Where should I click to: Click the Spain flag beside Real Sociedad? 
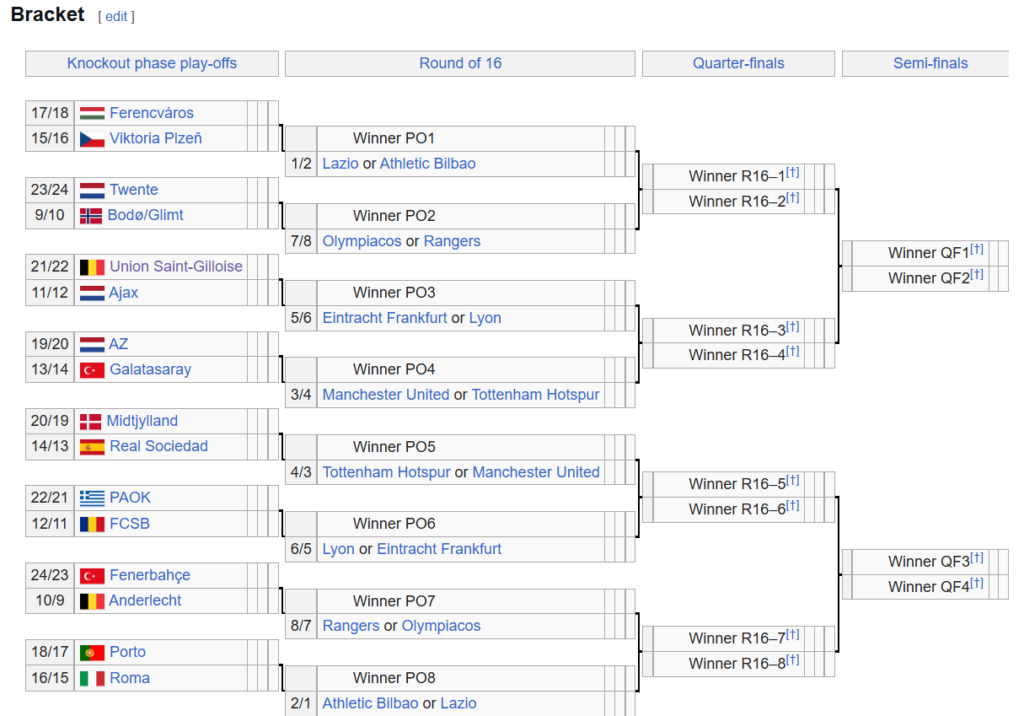coord(92,447)
